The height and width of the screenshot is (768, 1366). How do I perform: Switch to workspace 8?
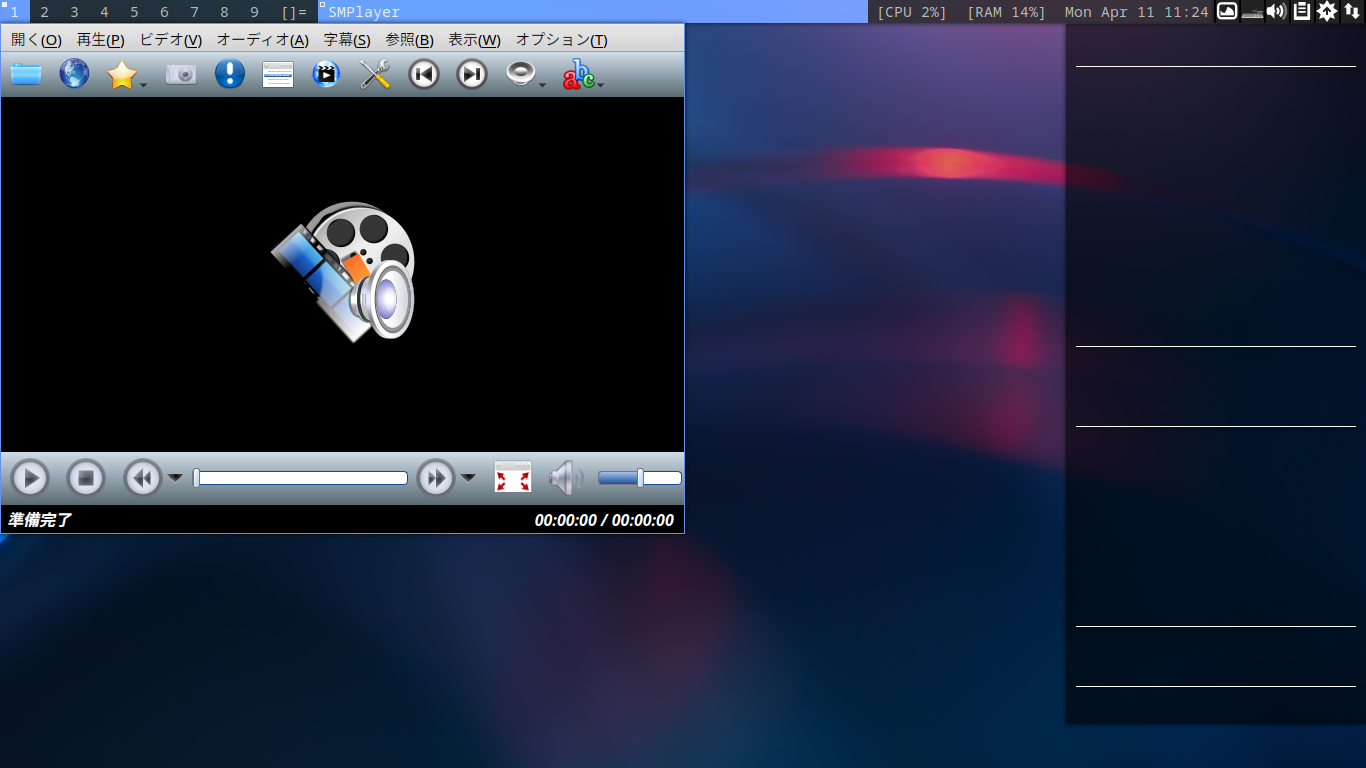click(225, 12)
